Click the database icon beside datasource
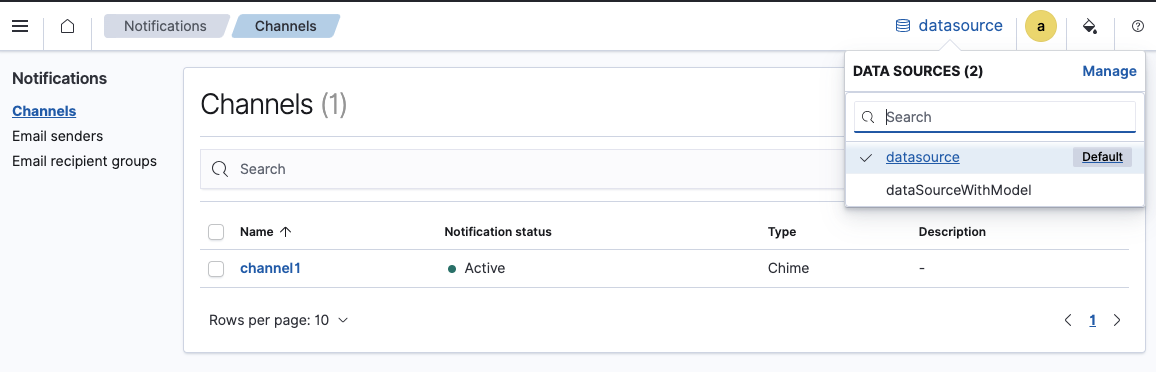Image resolution: width=1156 pixels, height=372 pixels. click(902, 27)
